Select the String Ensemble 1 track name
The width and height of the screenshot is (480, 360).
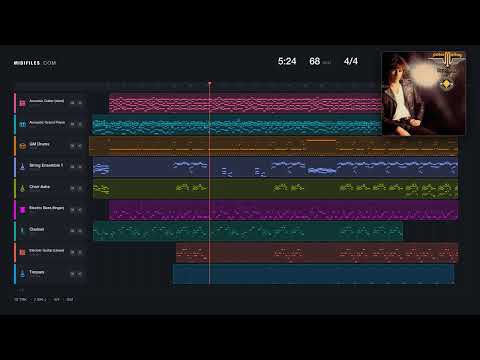coord(46,165)
